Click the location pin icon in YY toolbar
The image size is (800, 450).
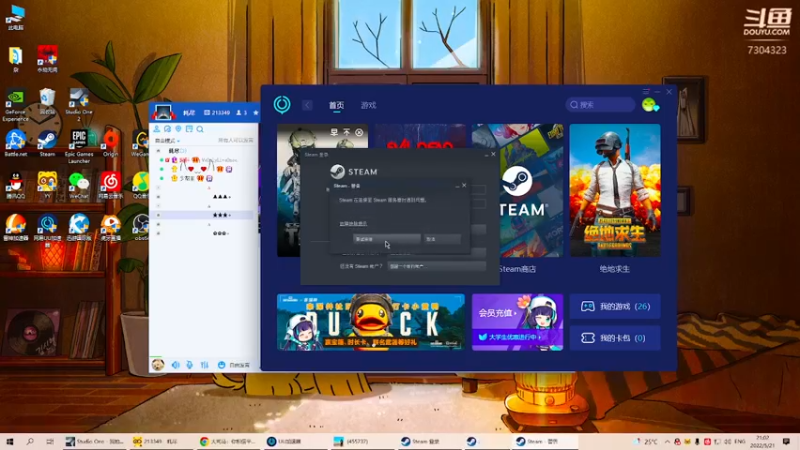[178, 129]
